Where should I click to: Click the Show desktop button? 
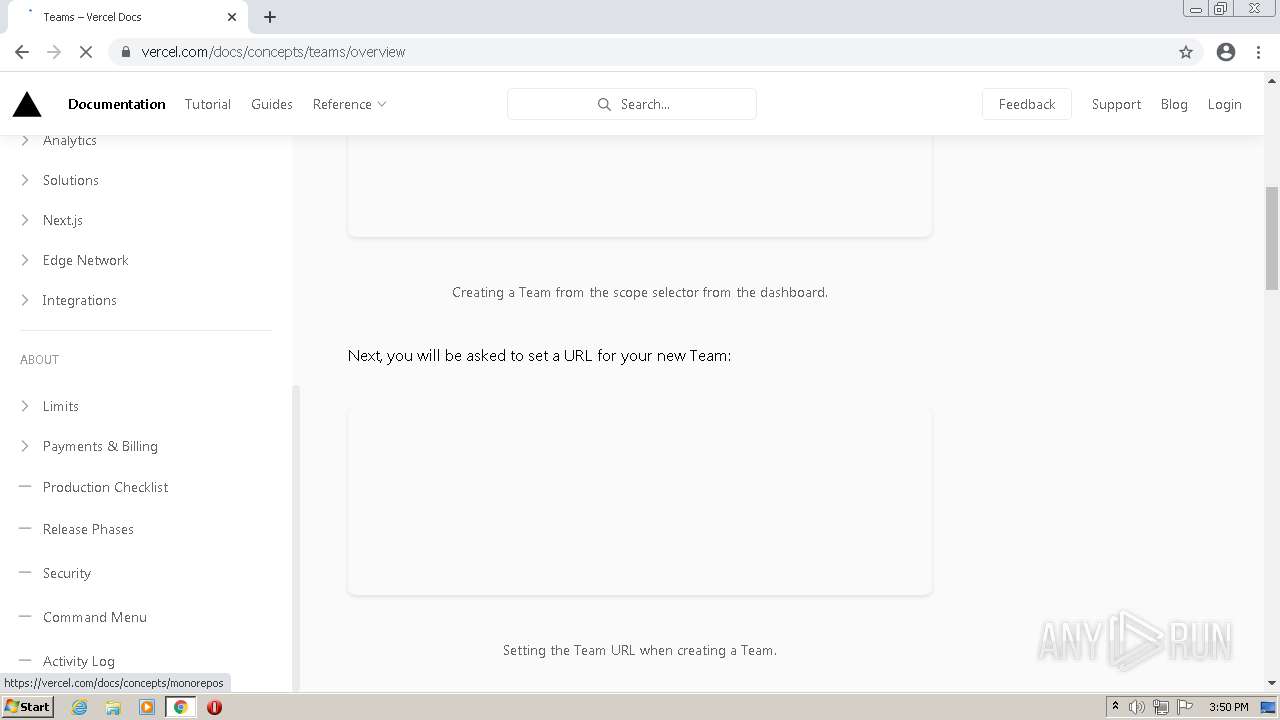tap(1270, 707)
